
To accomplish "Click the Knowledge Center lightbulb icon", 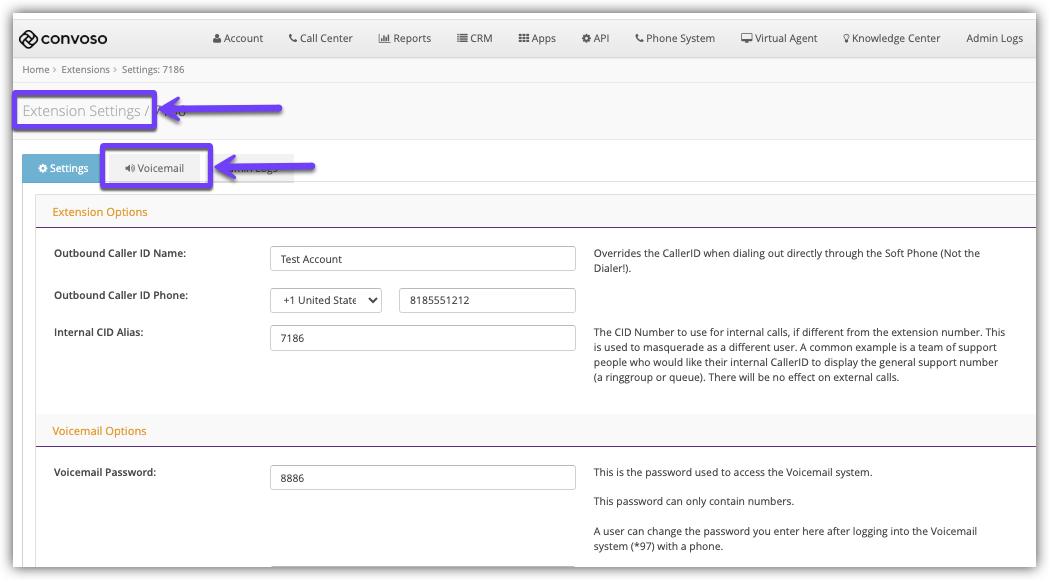I will click(x=847, y=39).
